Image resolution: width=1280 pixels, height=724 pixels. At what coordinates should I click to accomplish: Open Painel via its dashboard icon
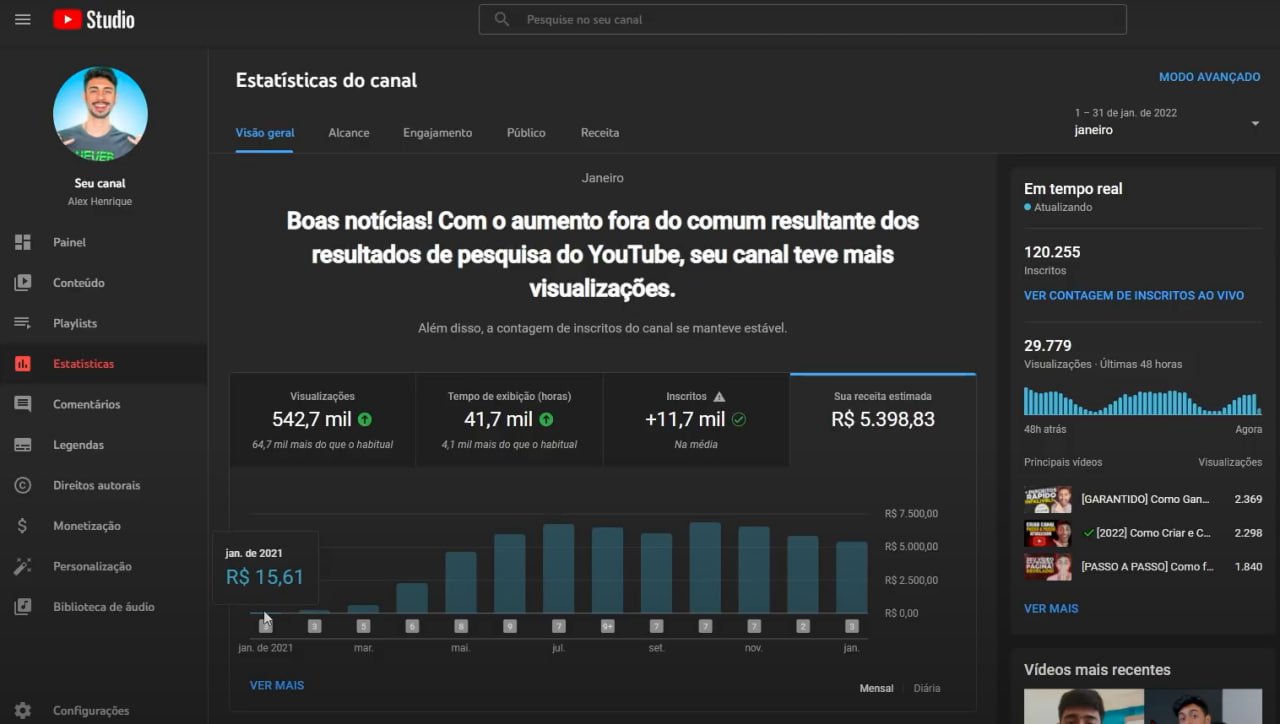tap(23, 242)
